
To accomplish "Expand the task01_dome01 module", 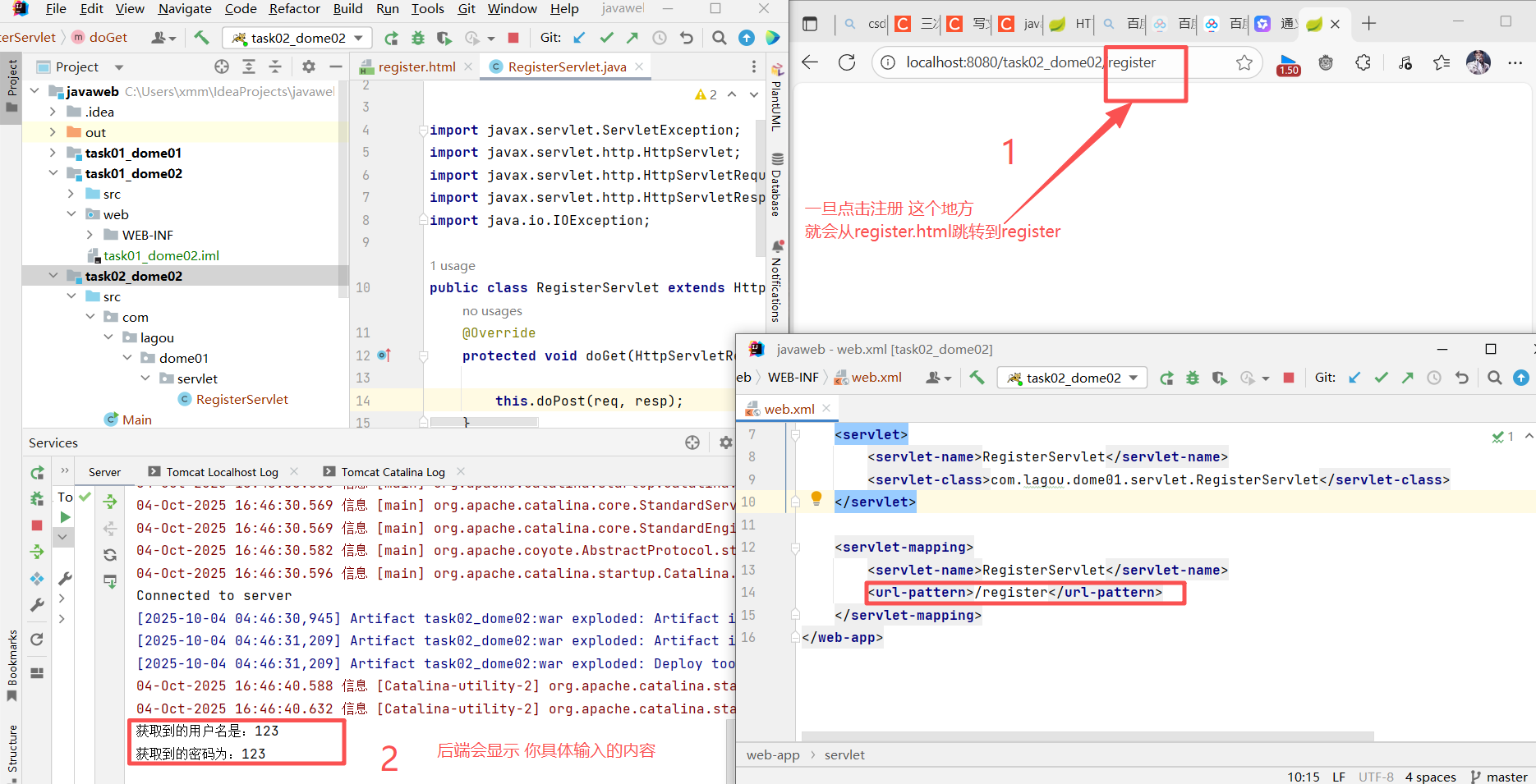I will [x=53, y=153].
